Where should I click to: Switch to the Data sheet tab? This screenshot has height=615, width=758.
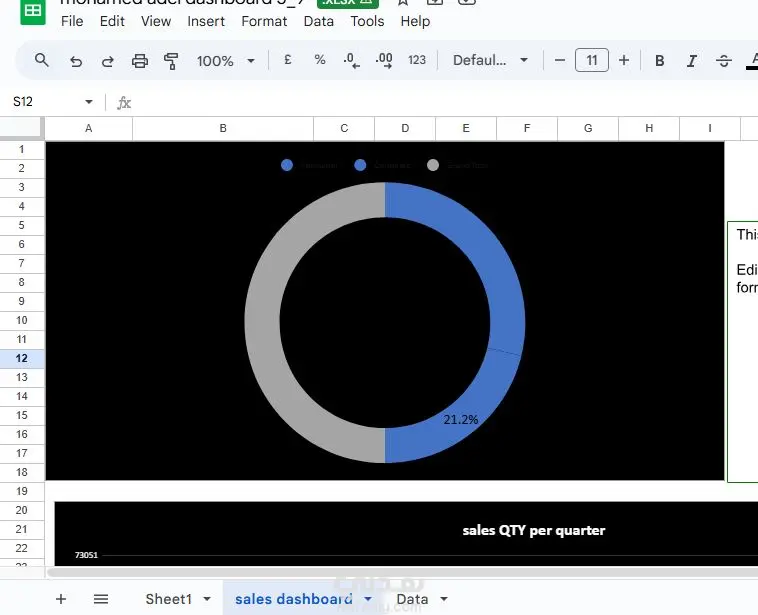[x=412, y=599]
